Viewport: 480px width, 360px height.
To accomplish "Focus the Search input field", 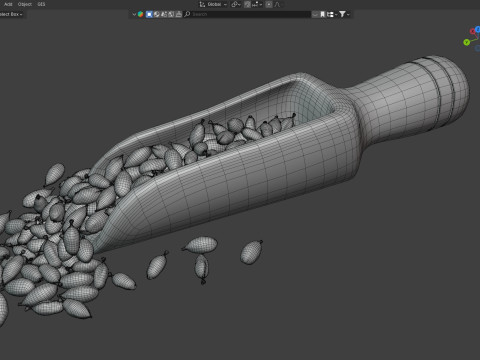I will (250, 14).
